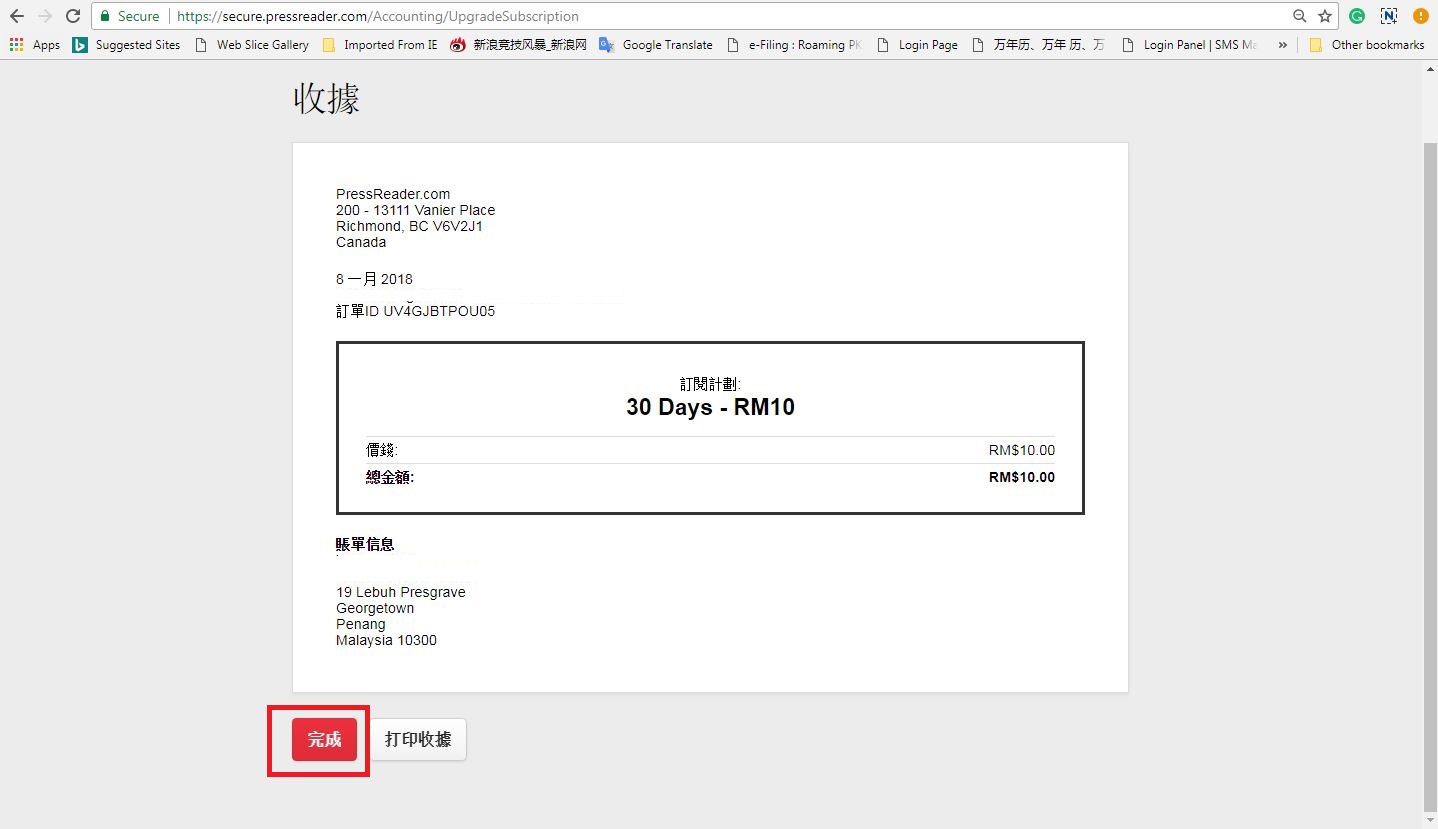Click the Malaysia 10300 text line
The width and height of the screenshot is (1438, 829).
click(386, 640)
